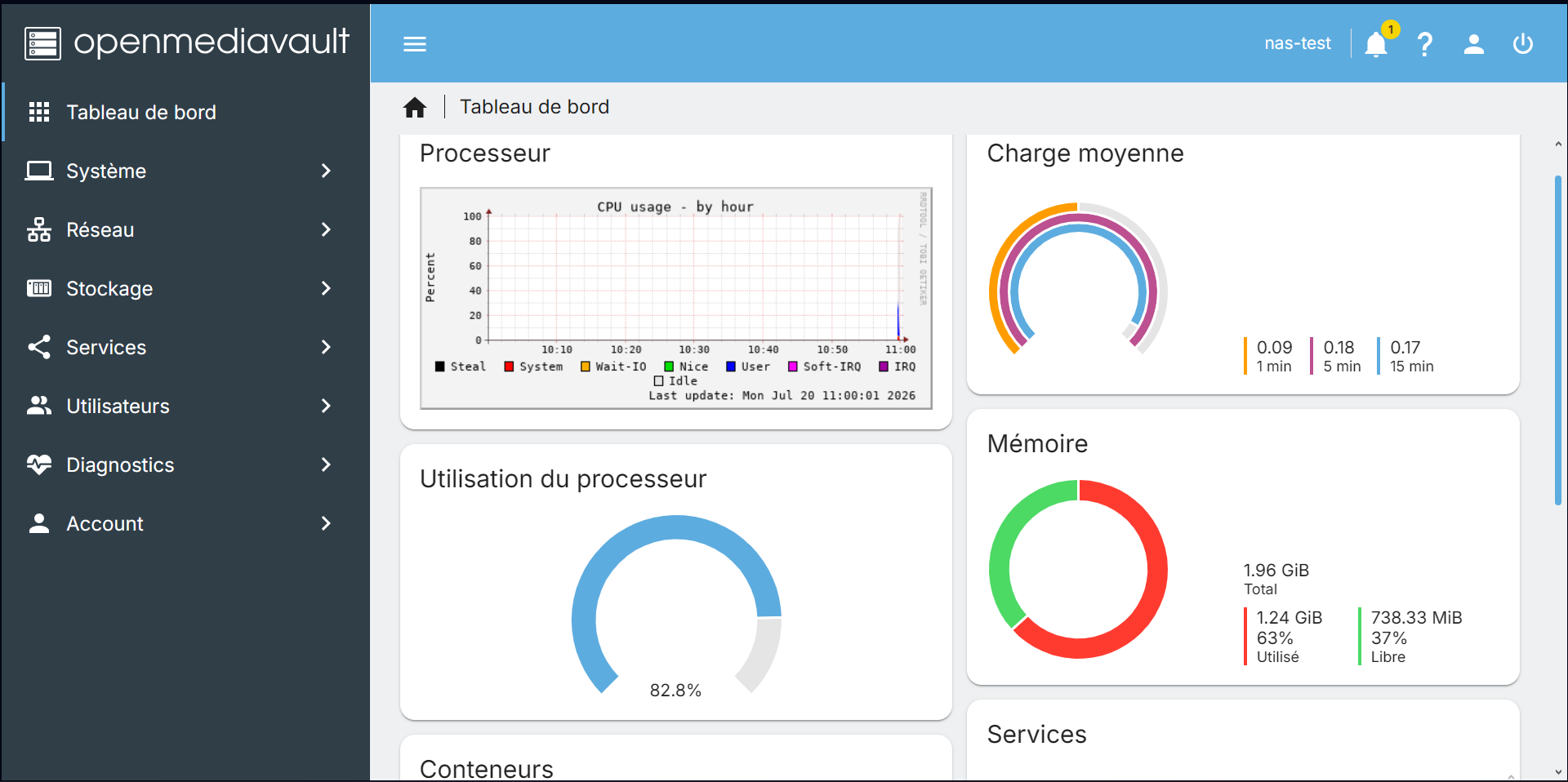This screenshot has width=1568, height=782.
Task: Select the Stockage menu label
Action: pyautogui.click(x=109, y=289)
